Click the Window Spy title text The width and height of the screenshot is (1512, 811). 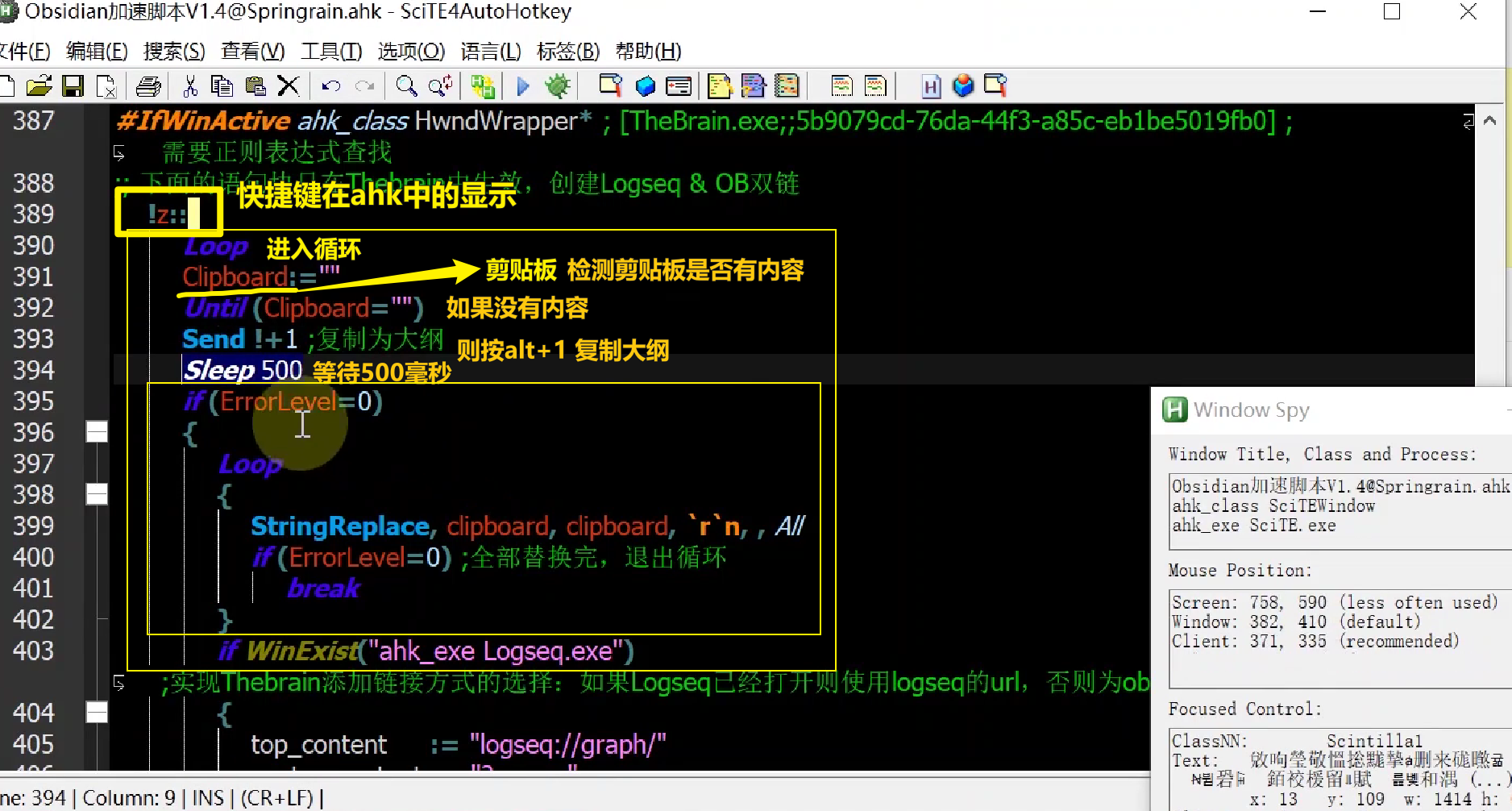point(1252,410)
